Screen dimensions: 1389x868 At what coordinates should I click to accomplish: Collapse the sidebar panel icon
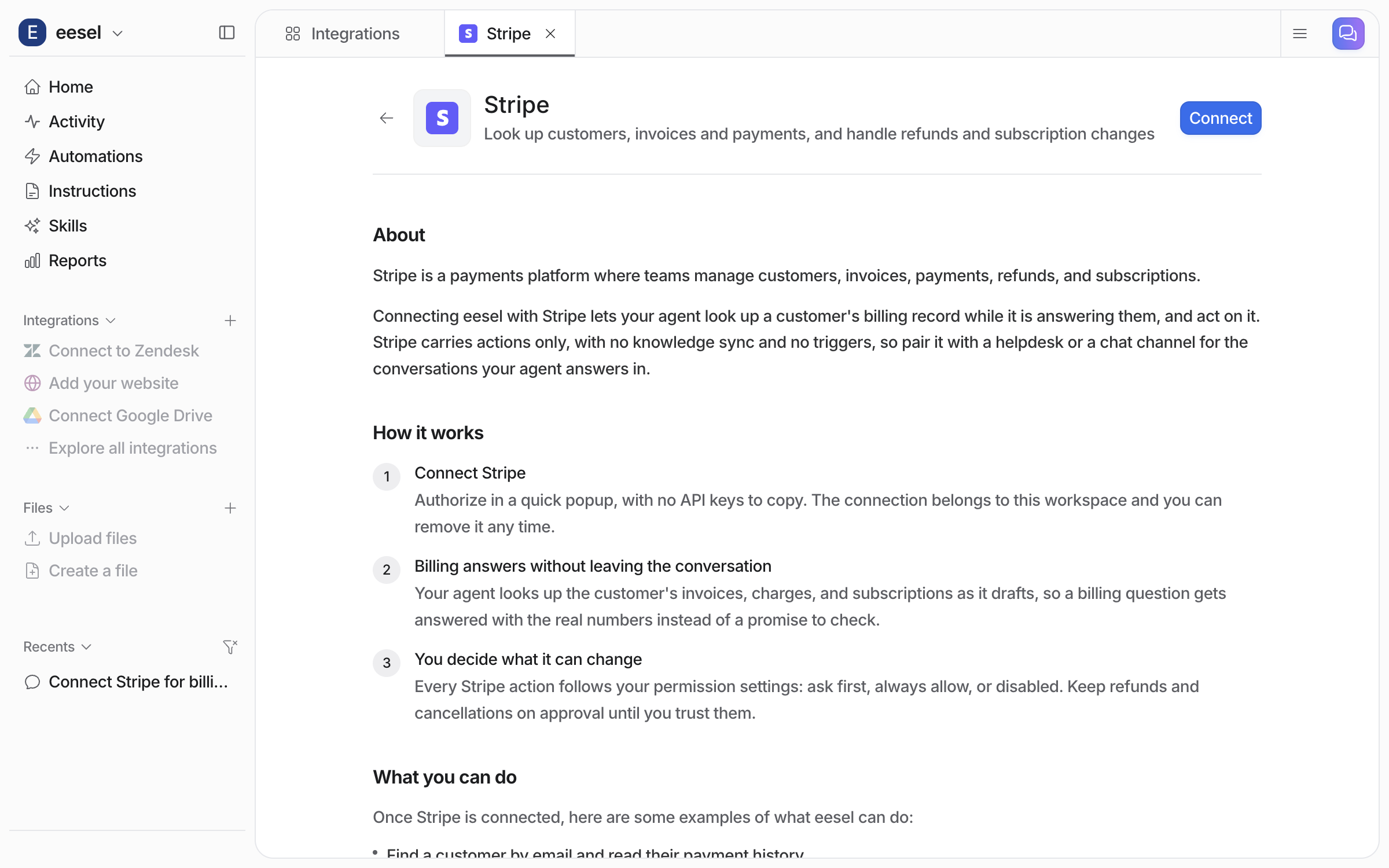coord(227,32)
